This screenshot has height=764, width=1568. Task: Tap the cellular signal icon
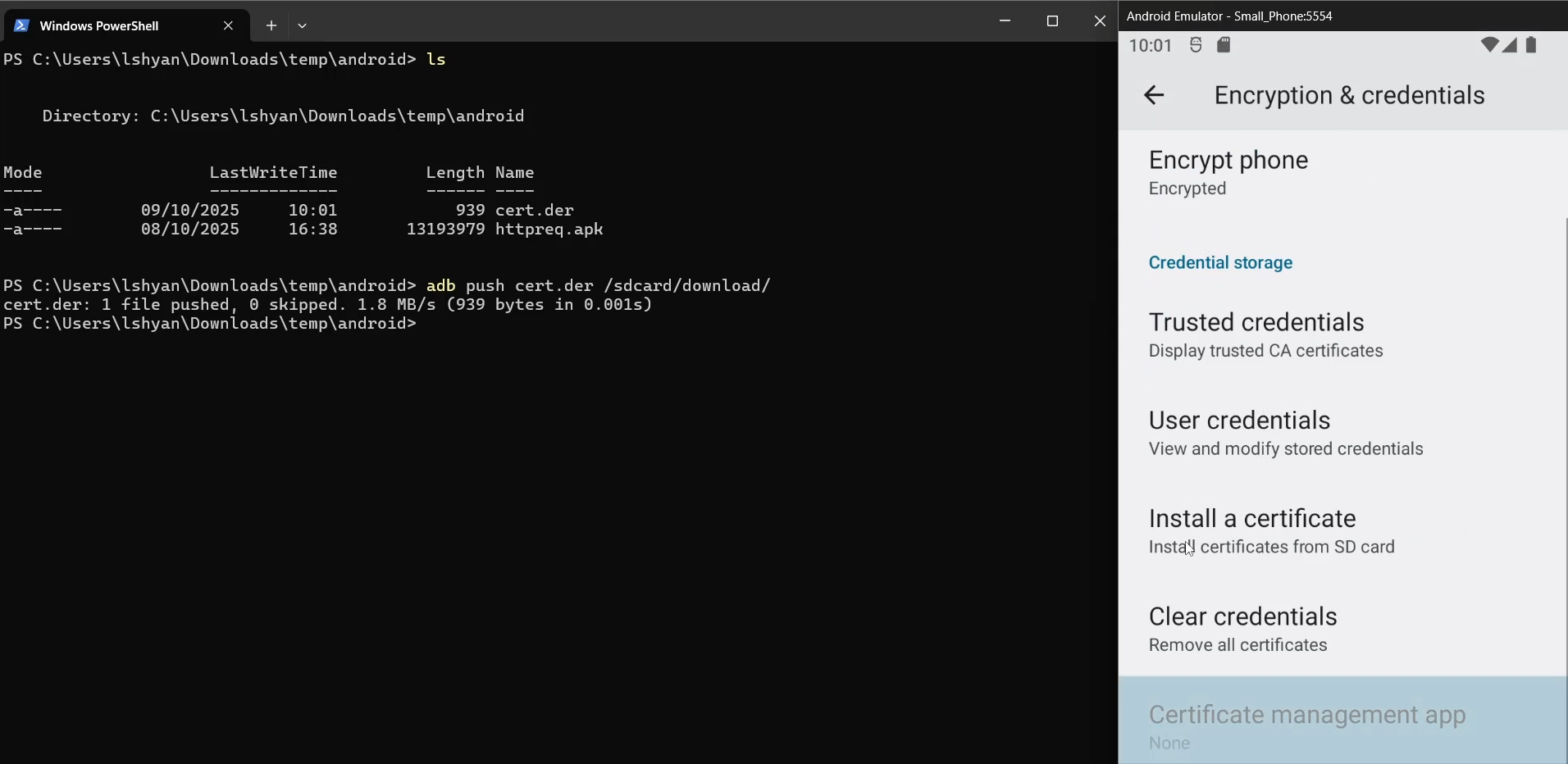point(1510,45)
